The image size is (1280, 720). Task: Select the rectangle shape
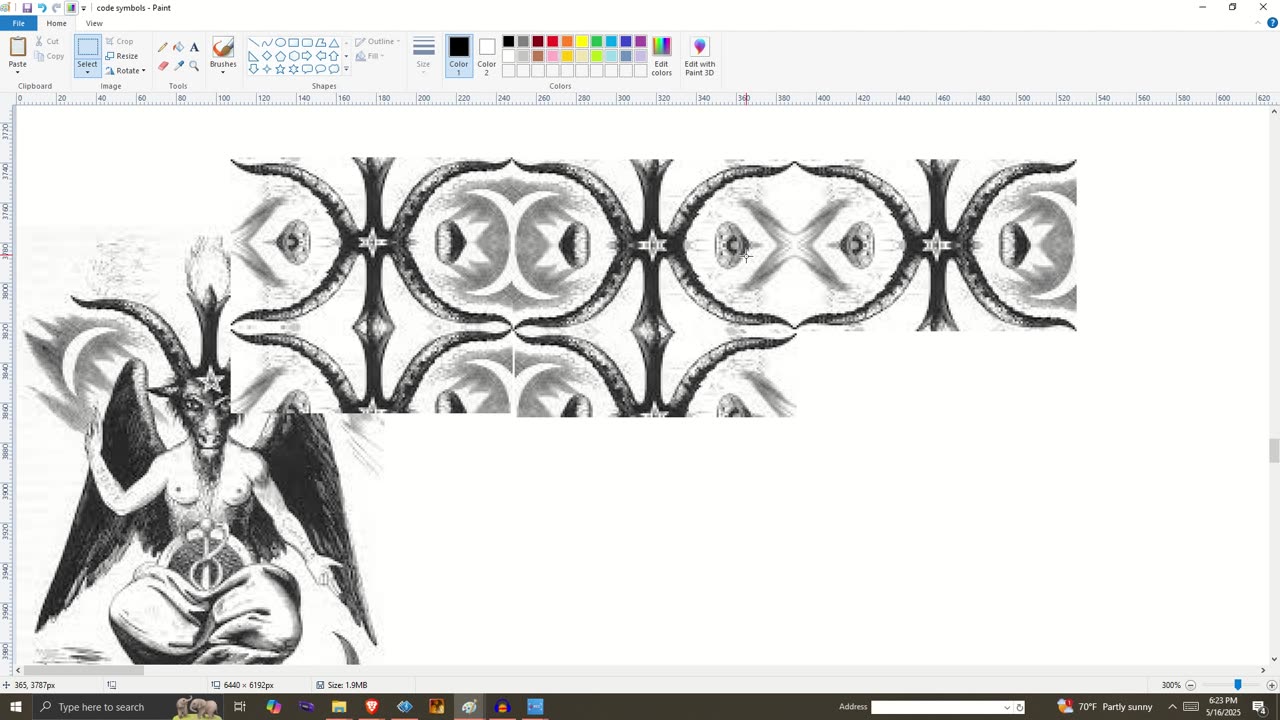pos(294,43)
